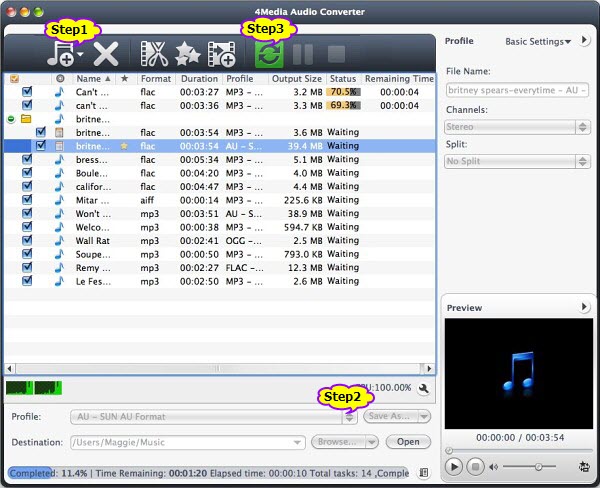Screen dimensions: 600x488
Task: Mute the preview volume speaker
Action: tap(494, 467)
